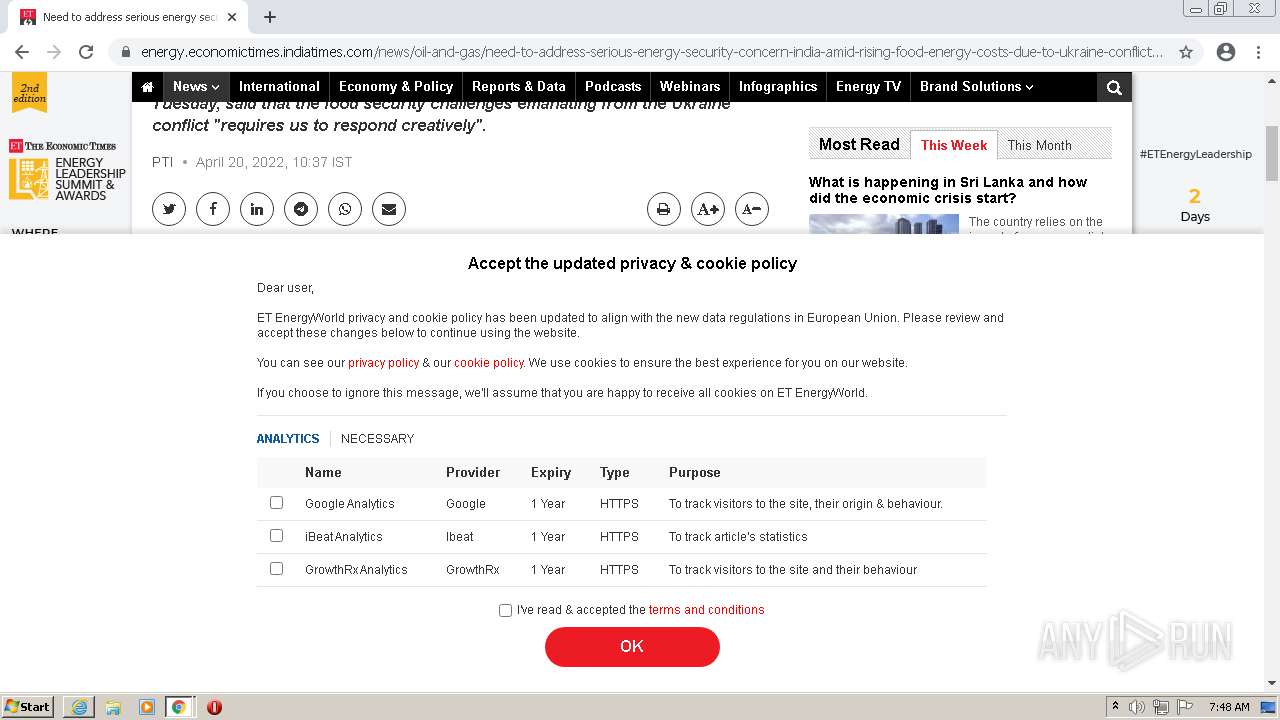Open Economy & Policy section

(396, 87)
